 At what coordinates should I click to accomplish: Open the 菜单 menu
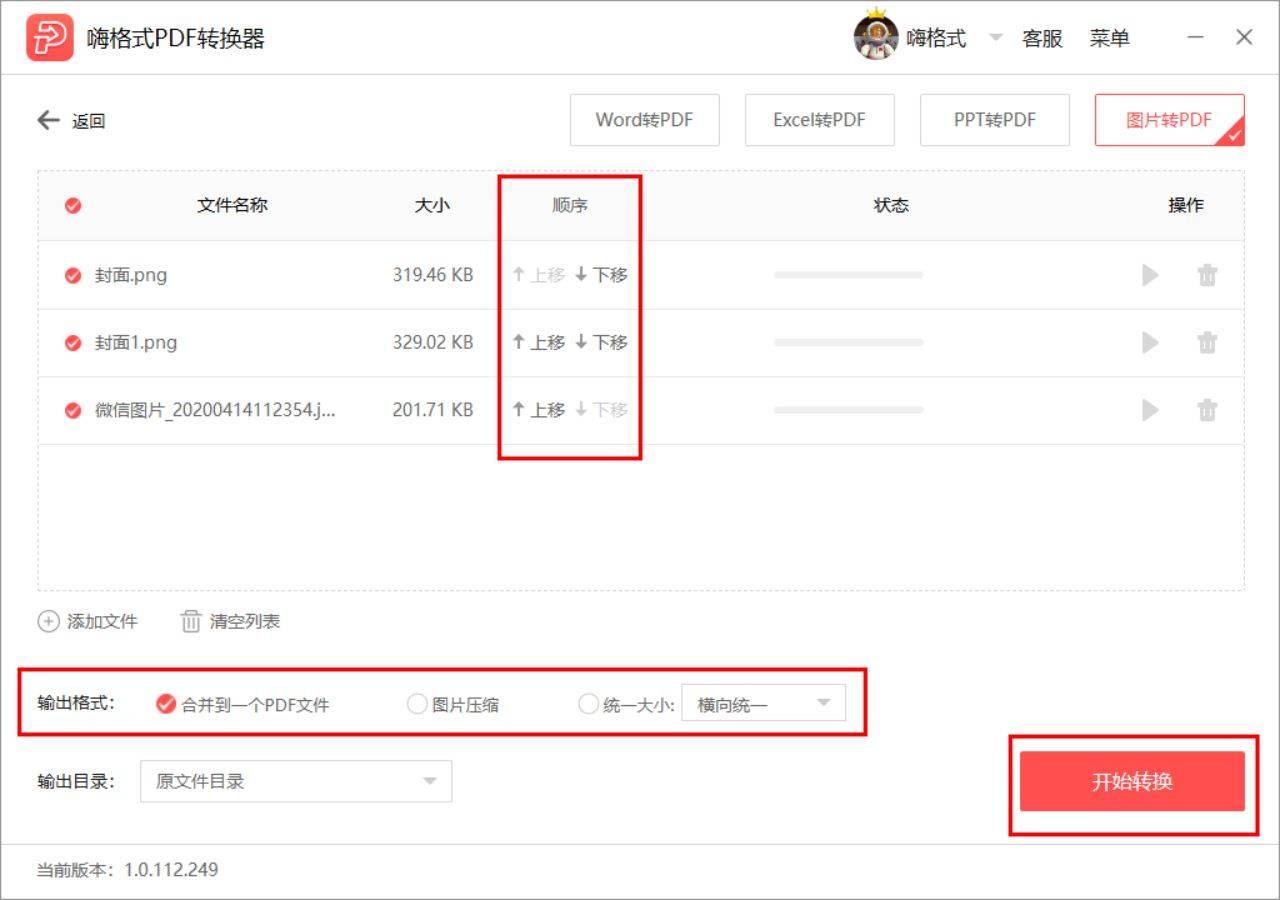coord(1110,38)
